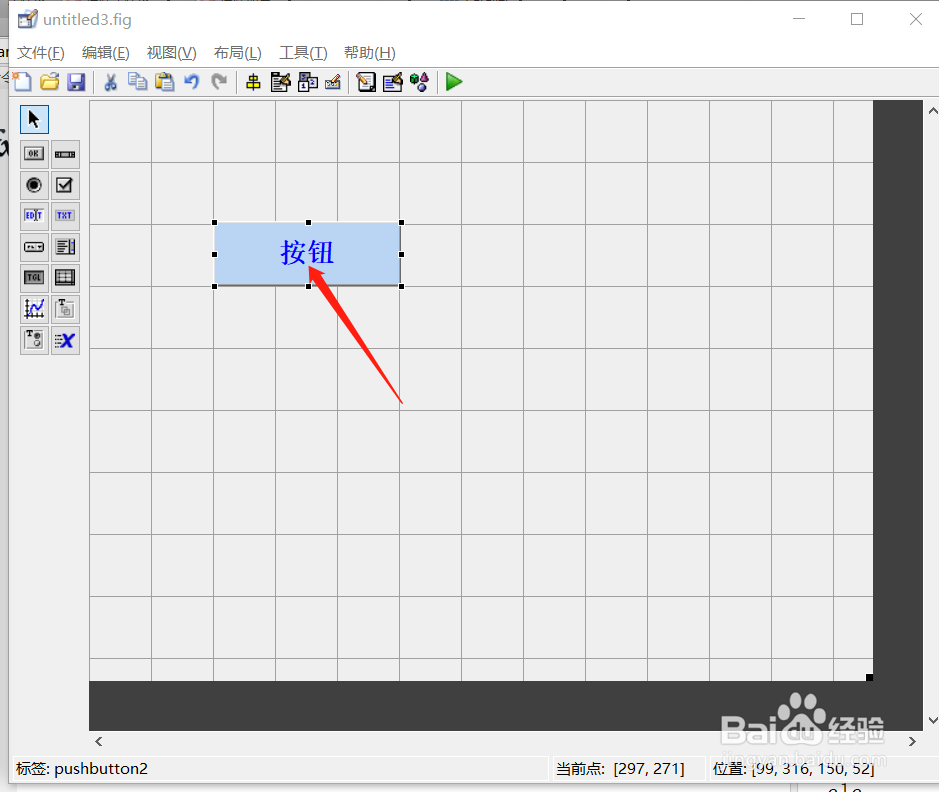Open the Menu Editor
939x792 pixels.
pos(280,82)
